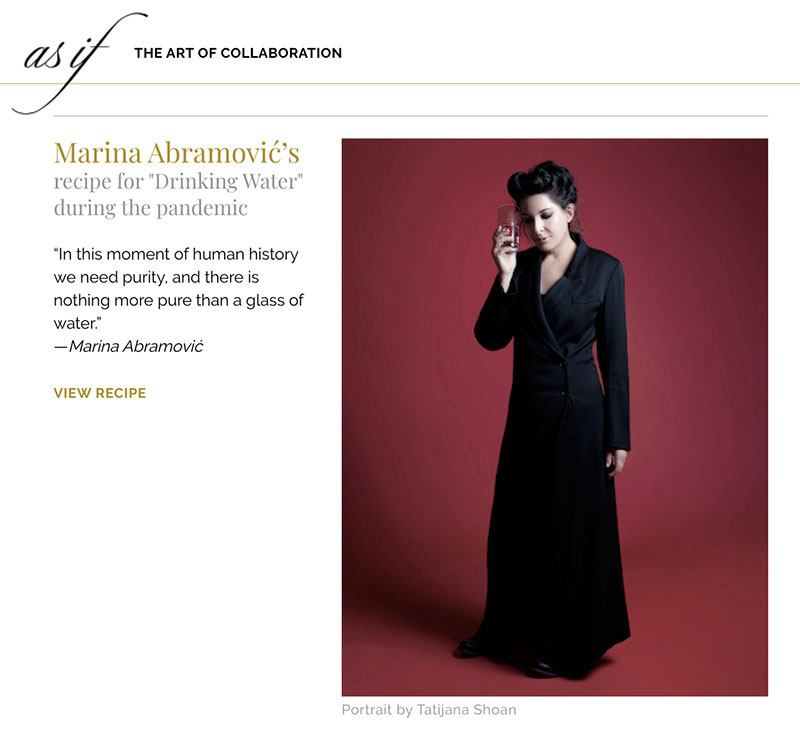Click the gray divider above the article
800x748 pixels.
[x=411, y=116]
